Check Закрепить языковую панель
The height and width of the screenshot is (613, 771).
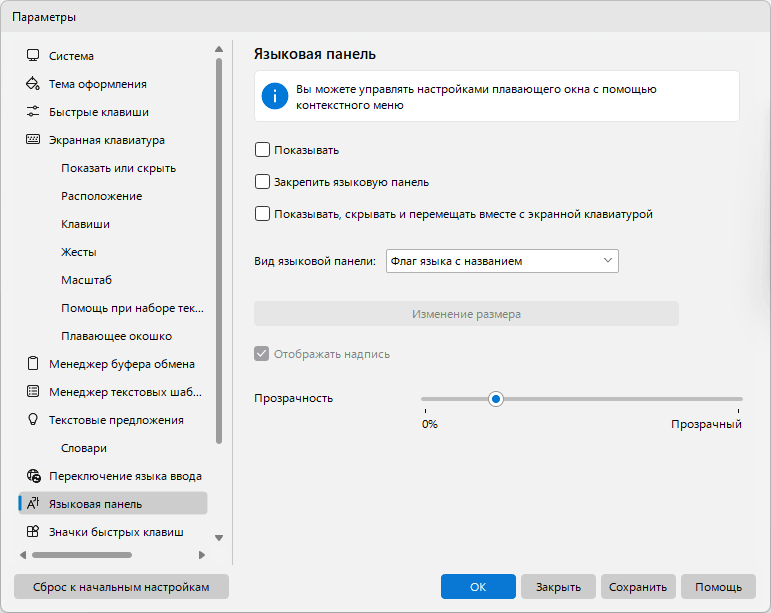point(263,182)
